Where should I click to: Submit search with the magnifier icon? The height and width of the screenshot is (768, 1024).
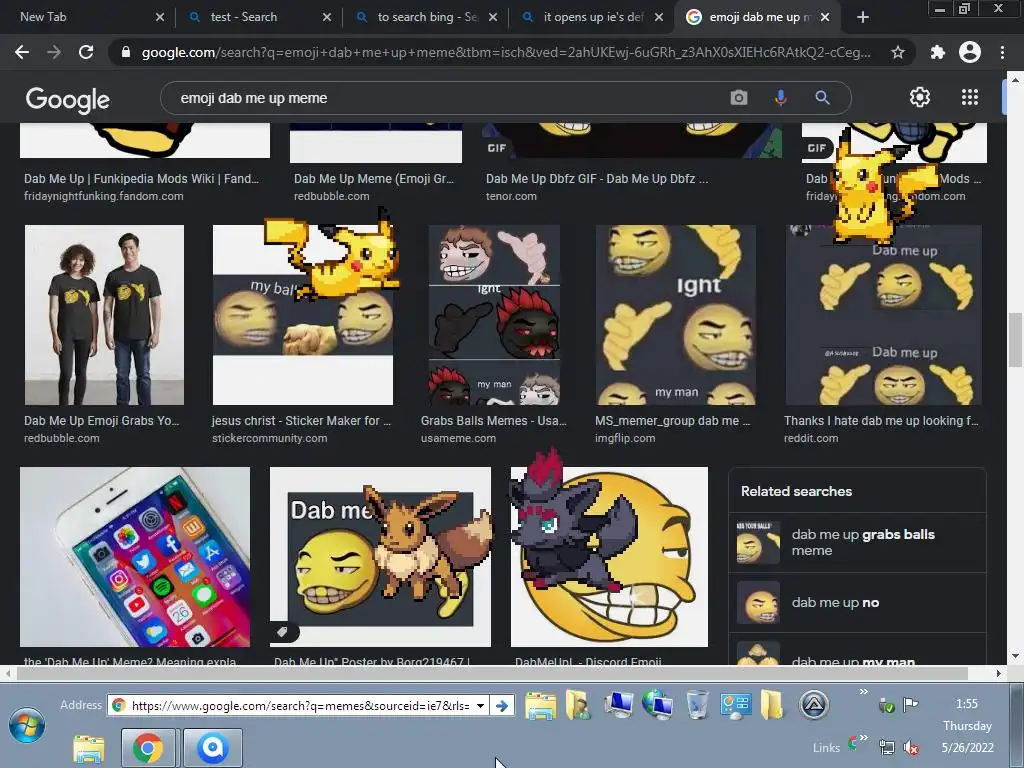click(x=822, y=98)
